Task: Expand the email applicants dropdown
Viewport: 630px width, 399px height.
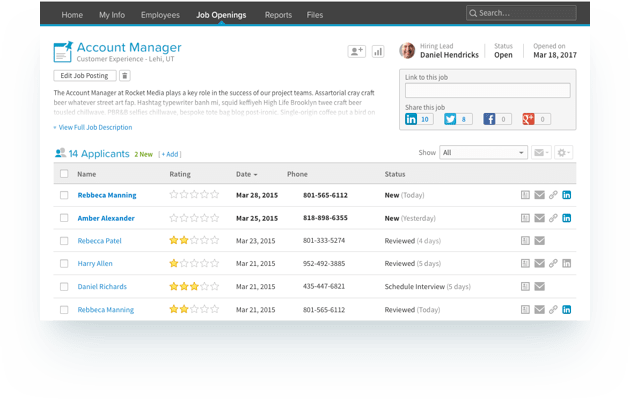Action: pyautogui.click(x=541, y=153)
